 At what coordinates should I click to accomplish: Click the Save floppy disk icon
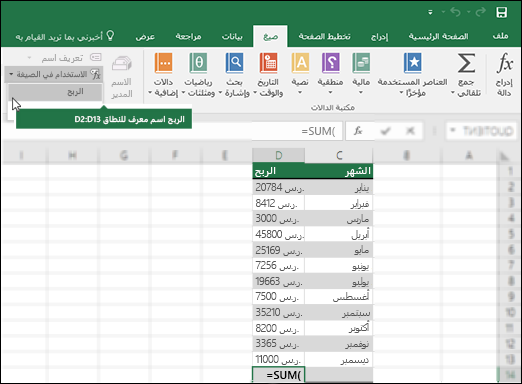pos(501,13)
